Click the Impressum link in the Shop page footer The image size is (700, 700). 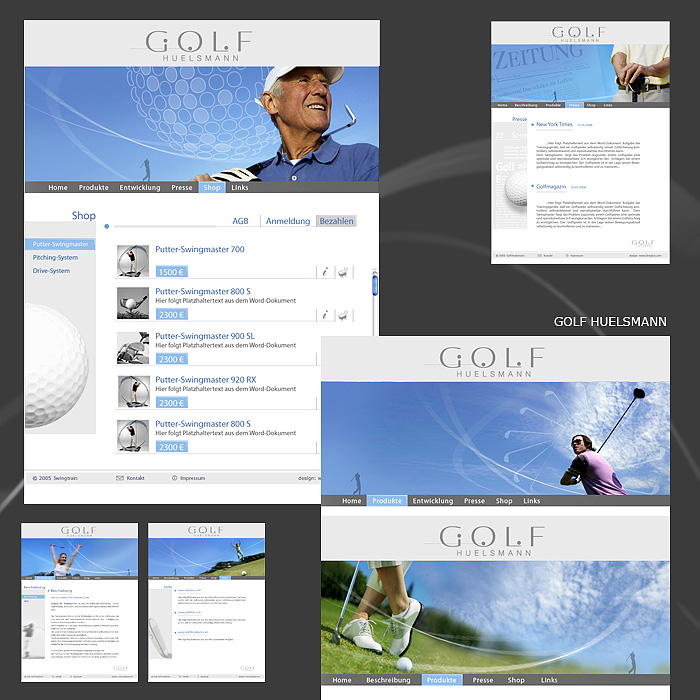(x=192, y=478)
